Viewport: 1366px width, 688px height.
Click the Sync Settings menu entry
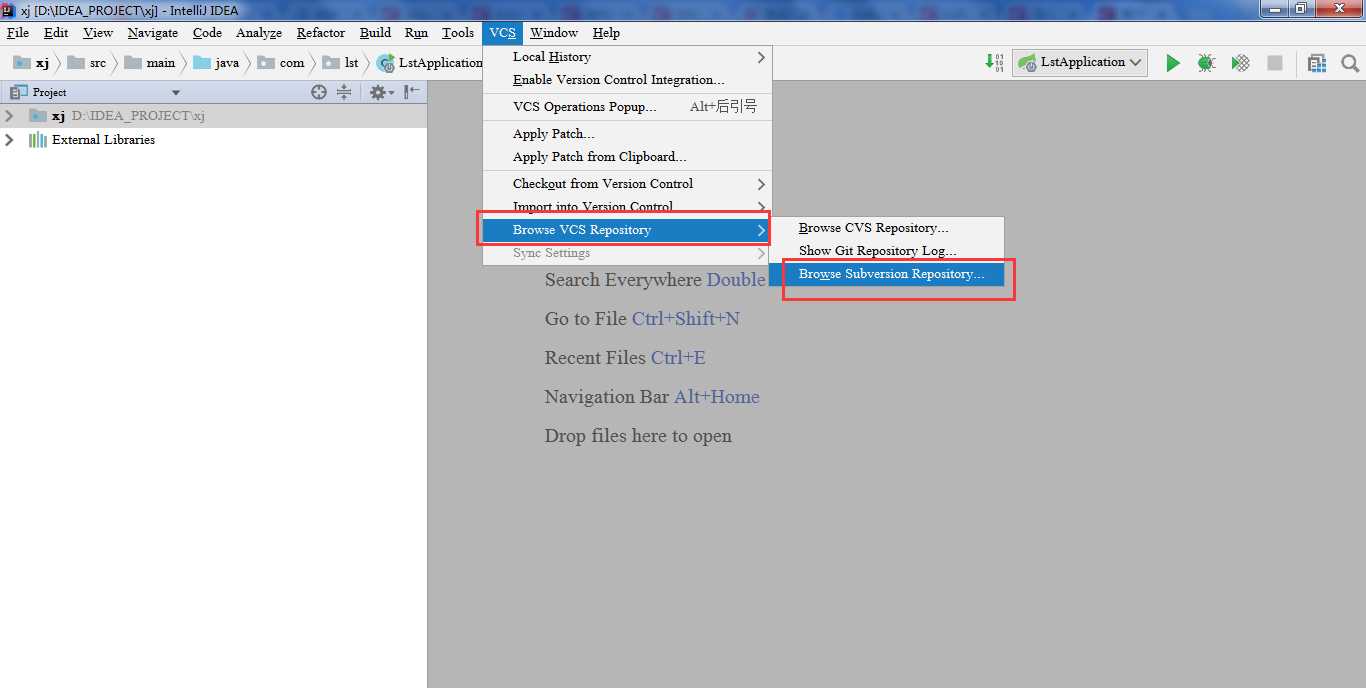[x=627, y=253]
